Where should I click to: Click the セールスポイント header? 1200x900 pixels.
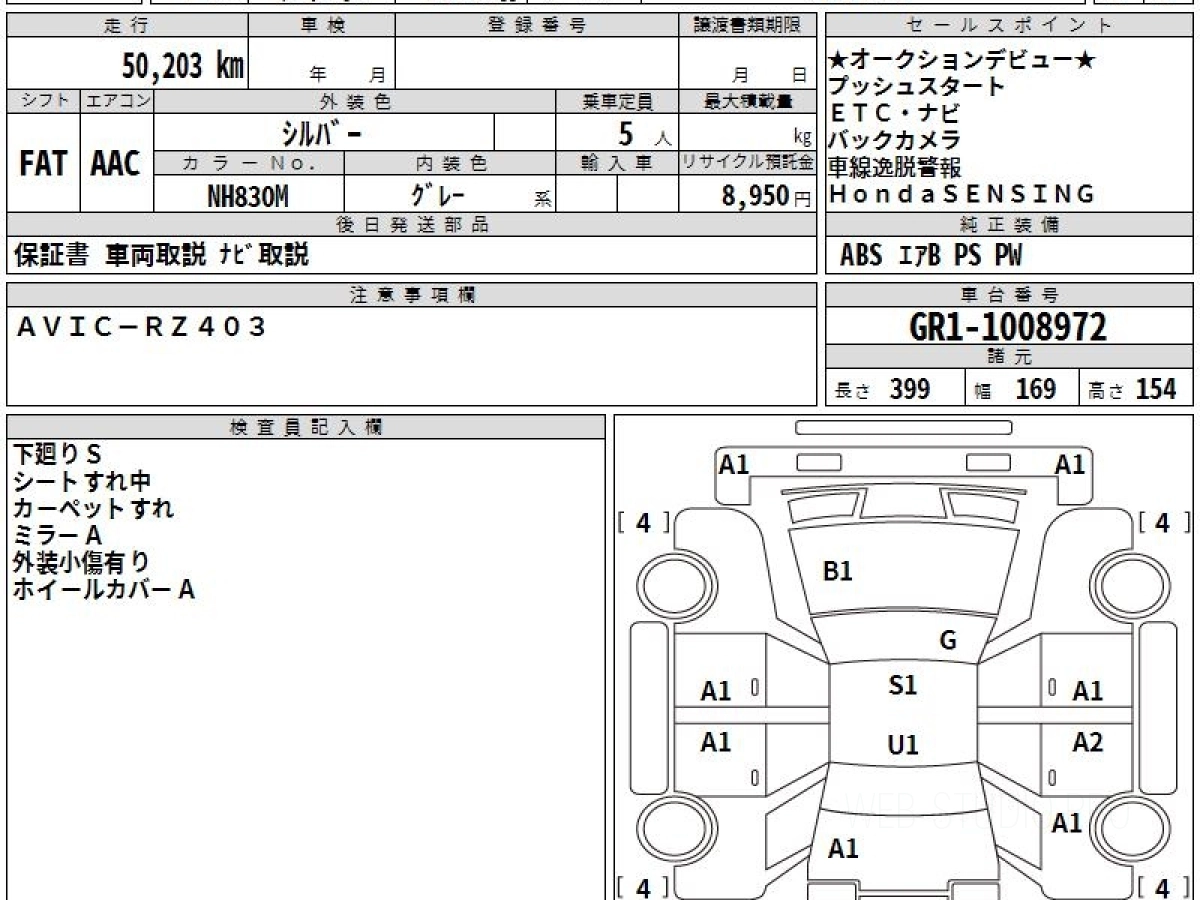coord(1009,26)
